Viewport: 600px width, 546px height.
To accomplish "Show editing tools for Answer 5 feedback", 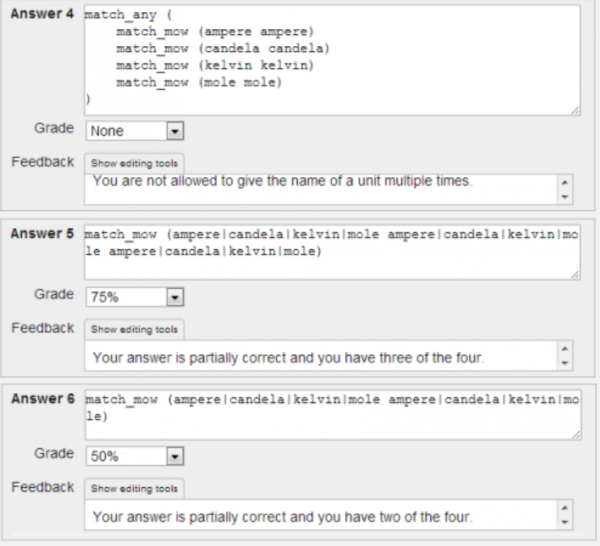I will [135, 329].
